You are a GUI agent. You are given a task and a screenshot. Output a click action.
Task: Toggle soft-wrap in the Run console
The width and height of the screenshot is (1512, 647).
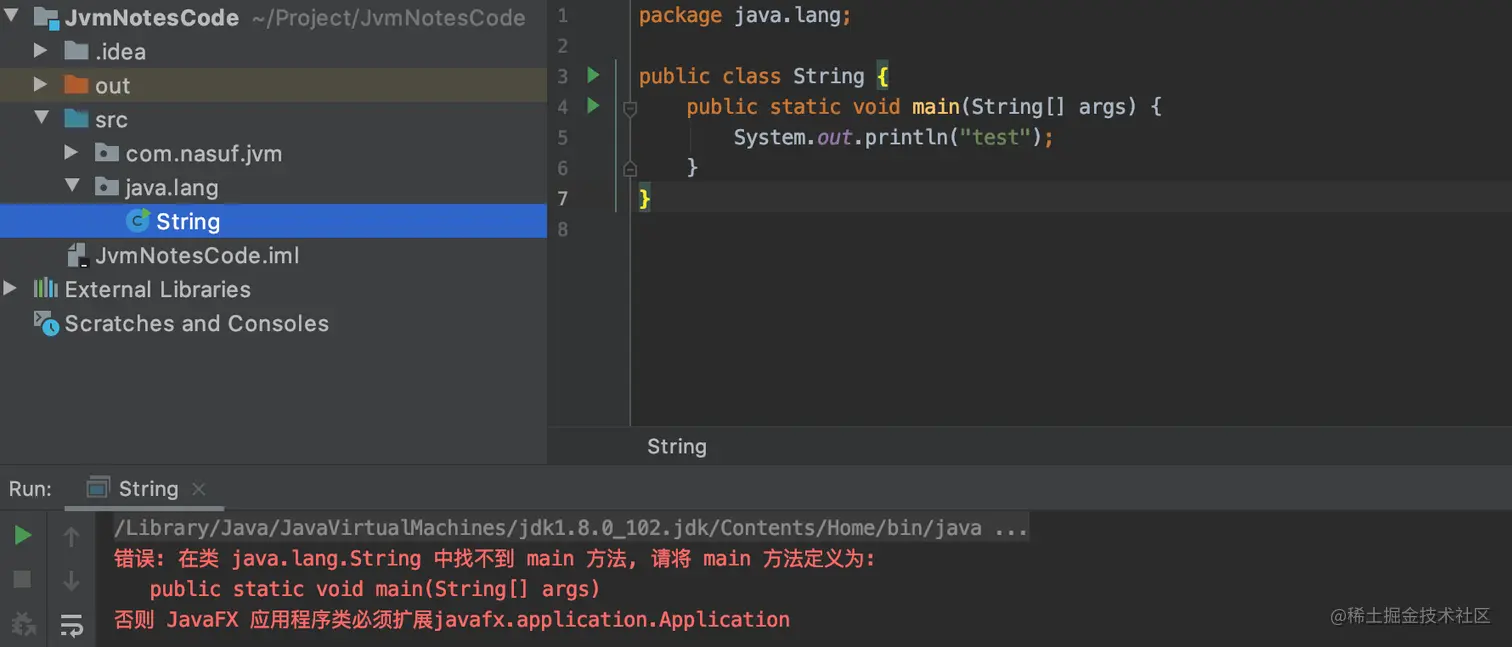pos(71,625)
